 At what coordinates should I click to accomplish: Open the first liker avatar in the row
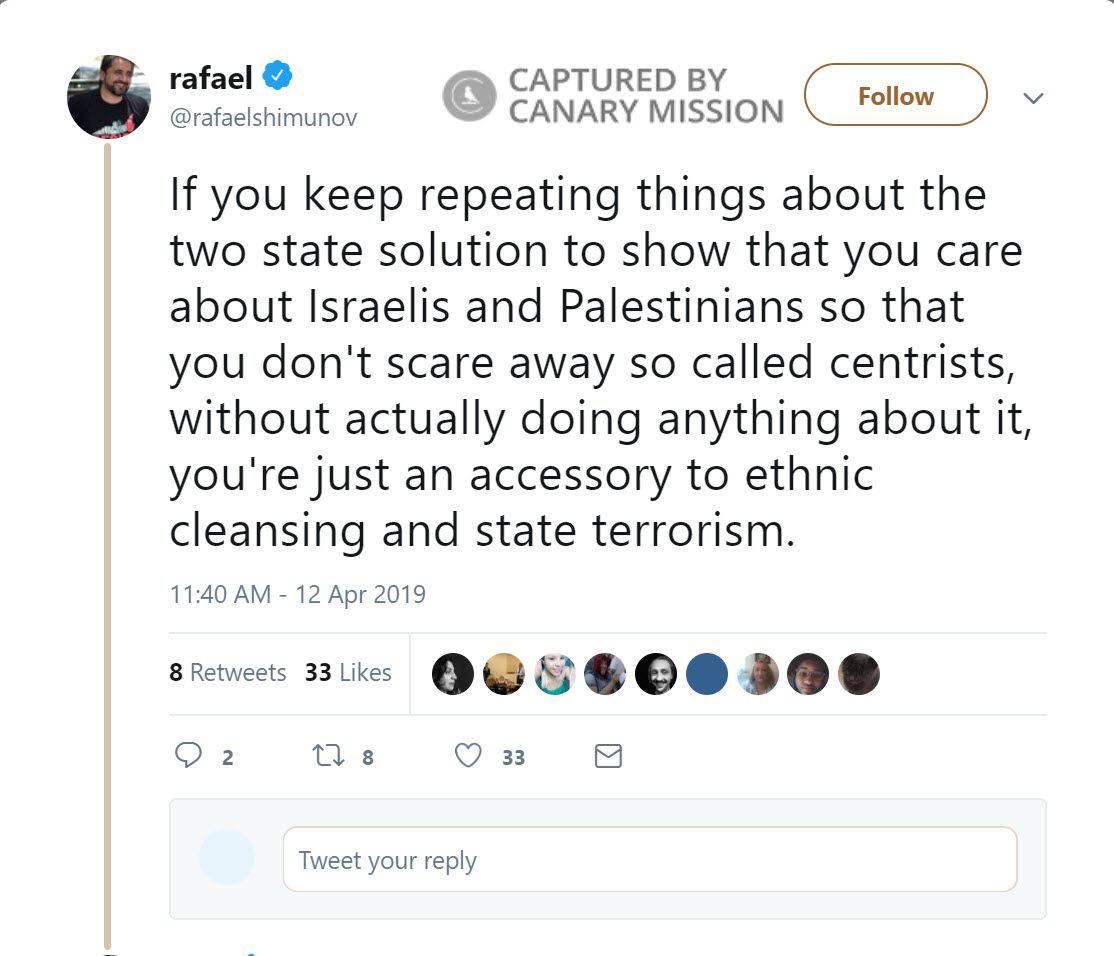(452, 674)
